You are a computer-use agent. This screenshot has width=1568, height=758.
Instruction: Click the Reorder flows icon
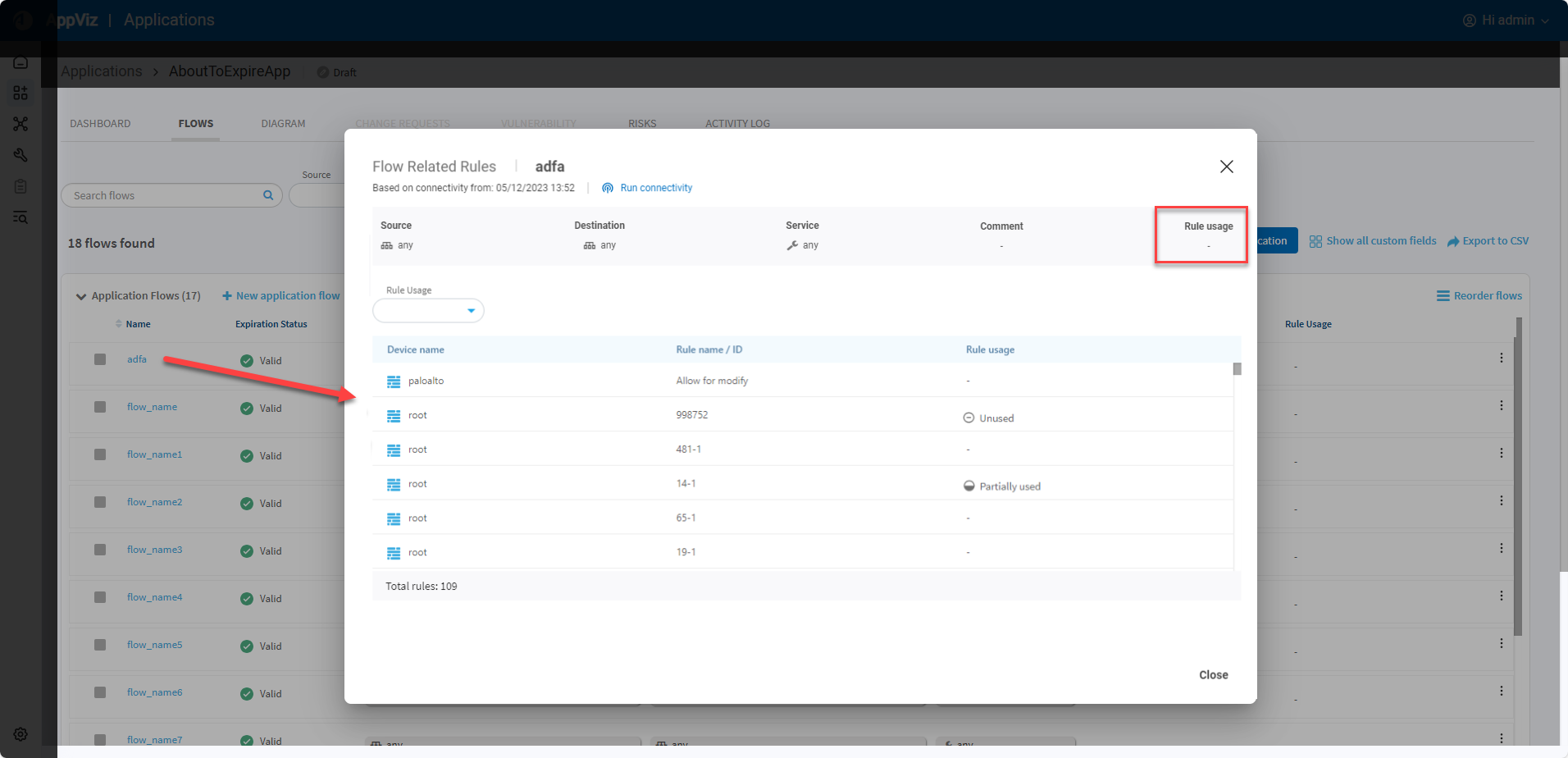1443,296
